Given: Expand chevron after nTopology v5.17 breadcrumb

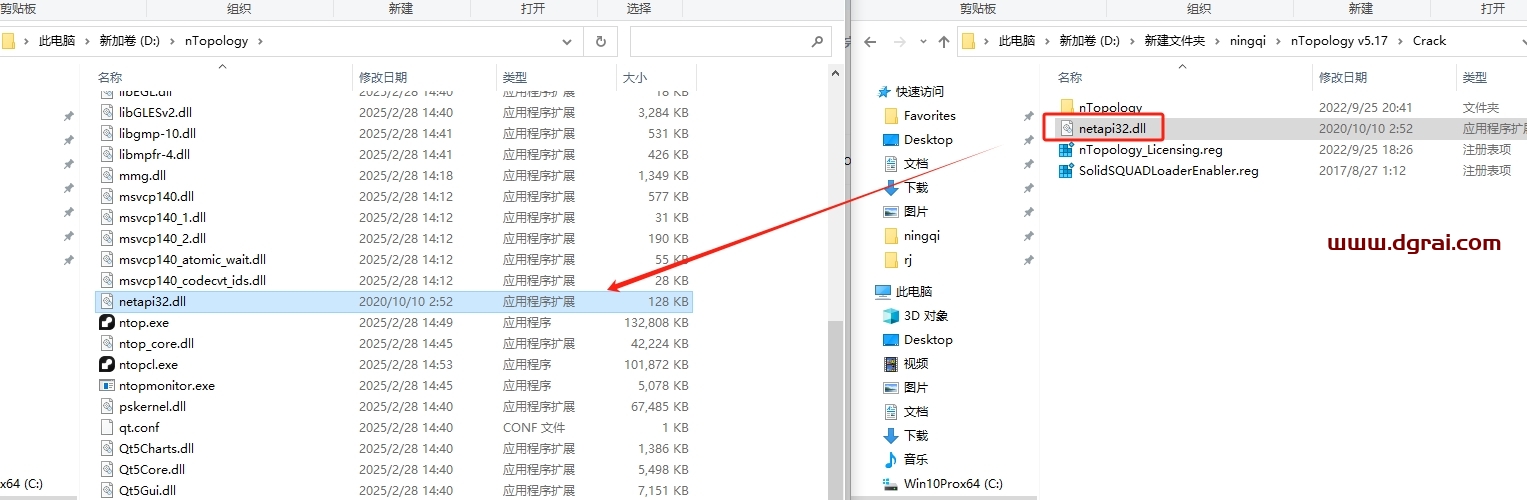Looking at the screenshot, I should [1402, 42].
